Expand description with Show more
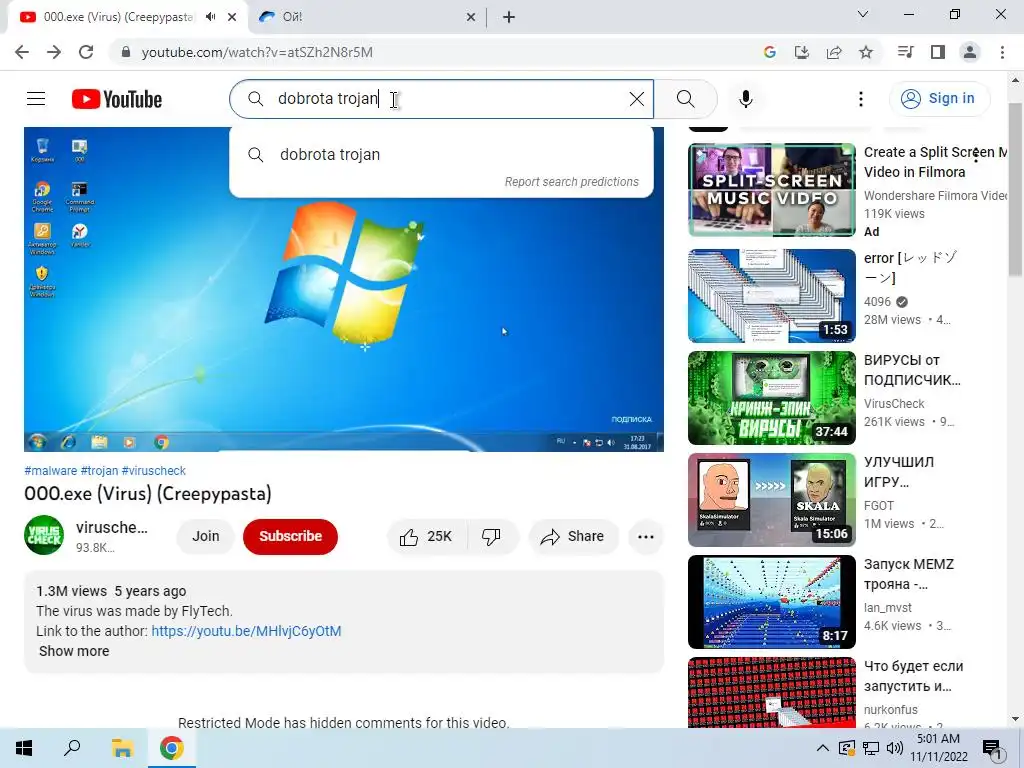1024x768 pixels. (x=74, y=651)
